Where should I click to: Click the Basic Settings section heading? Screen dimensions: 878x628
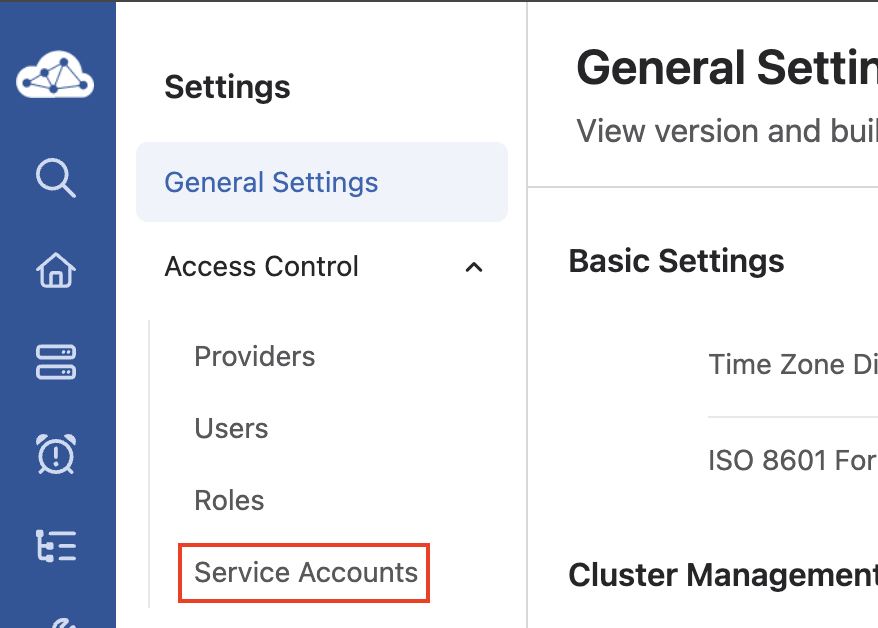[676, 261]
